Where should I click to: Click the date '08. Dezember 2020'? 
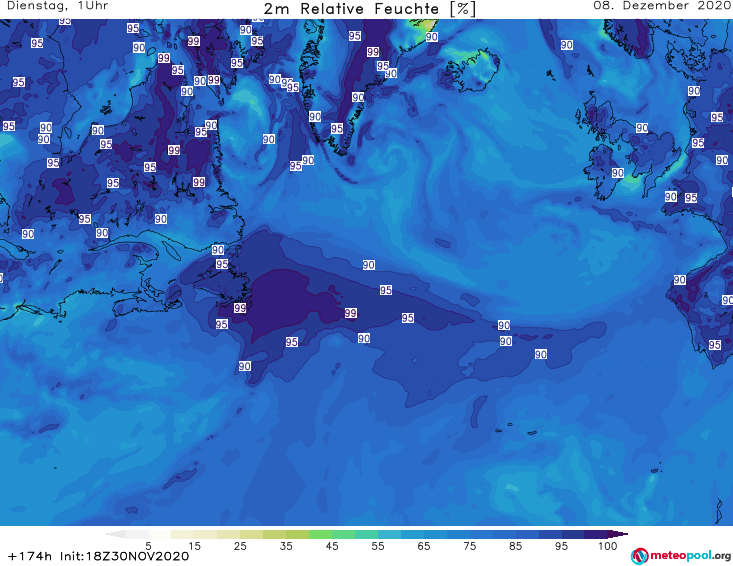[x=662, y=6]
